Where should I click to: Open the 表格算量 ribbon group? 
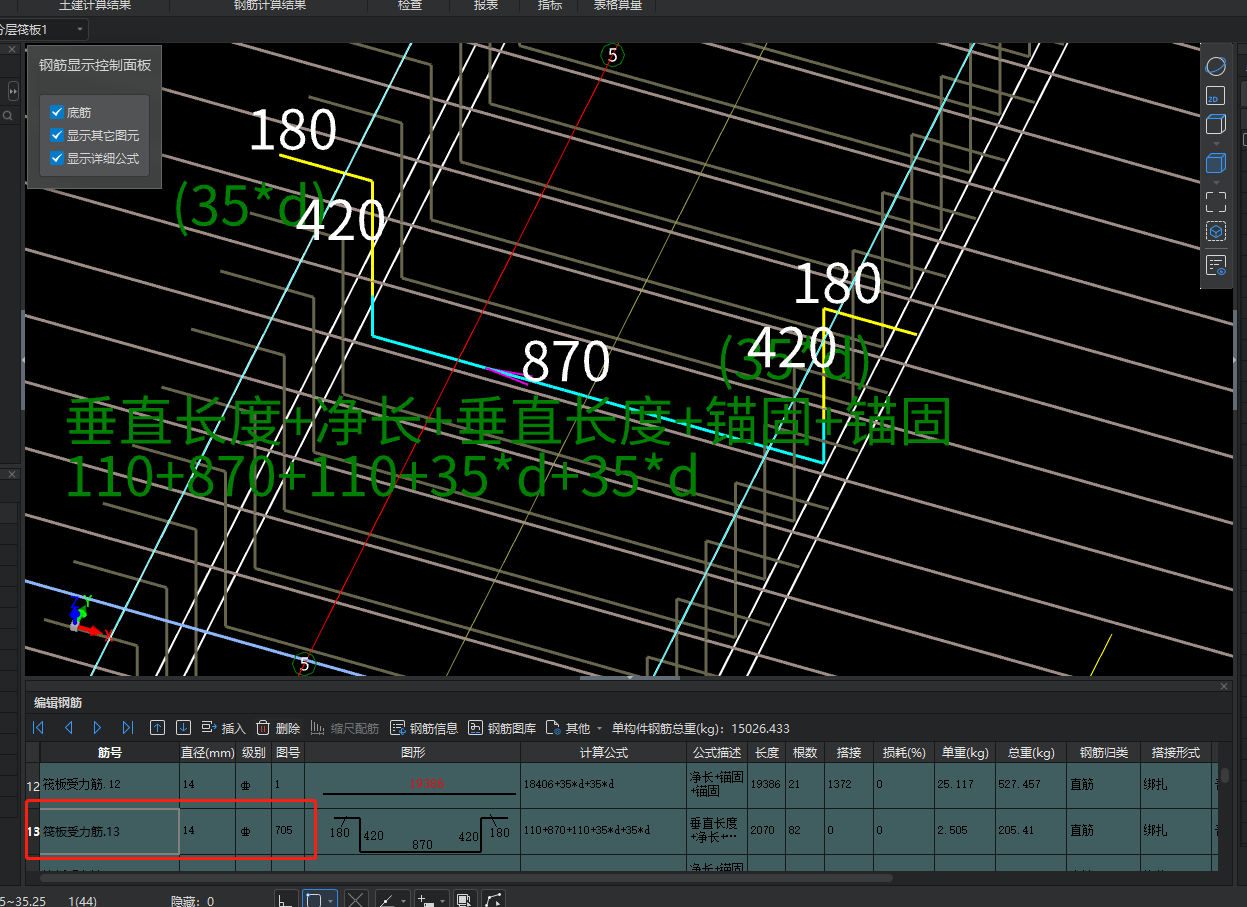618,6
